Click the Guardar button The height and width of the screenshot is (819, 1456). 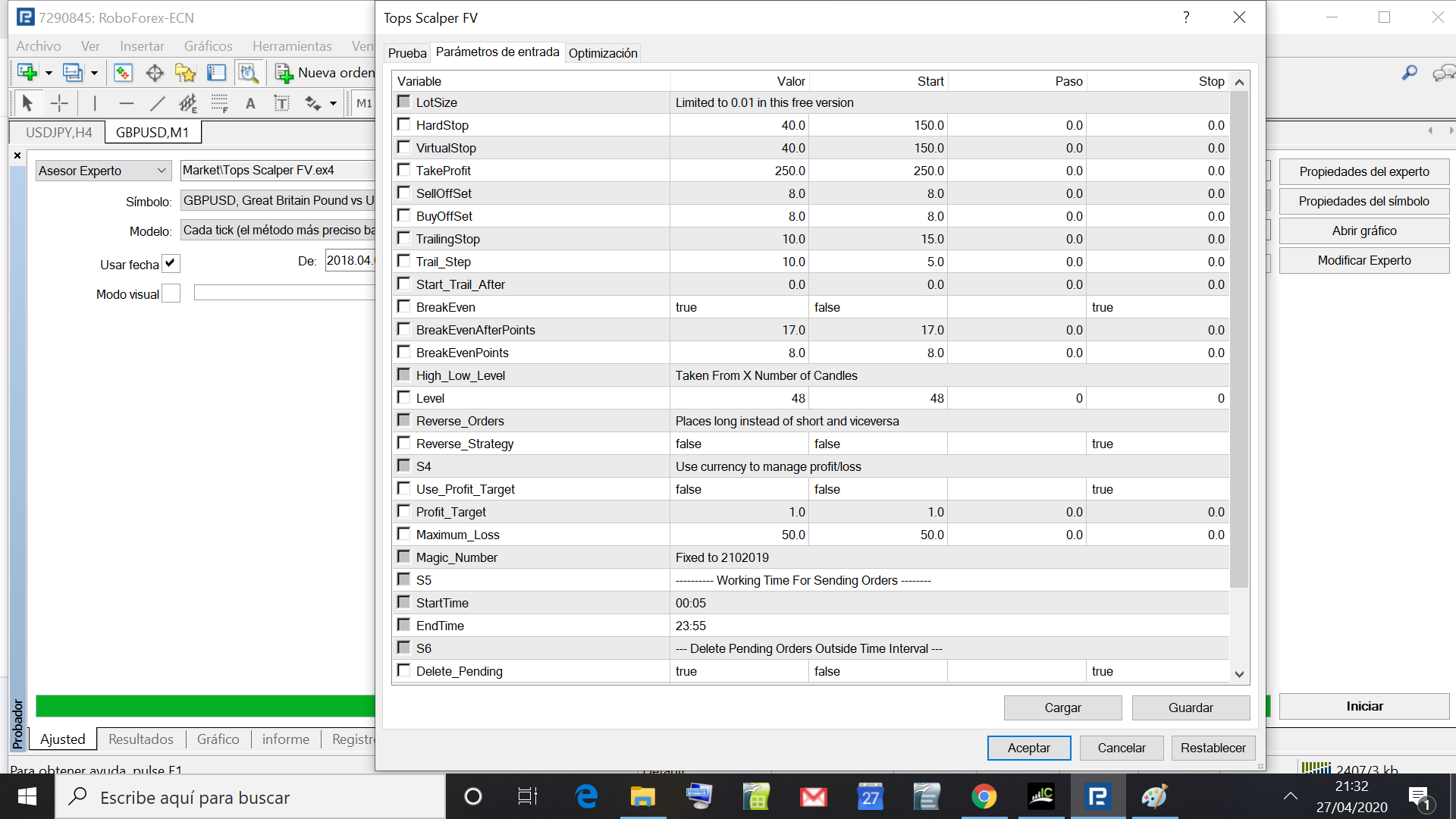1191,708
